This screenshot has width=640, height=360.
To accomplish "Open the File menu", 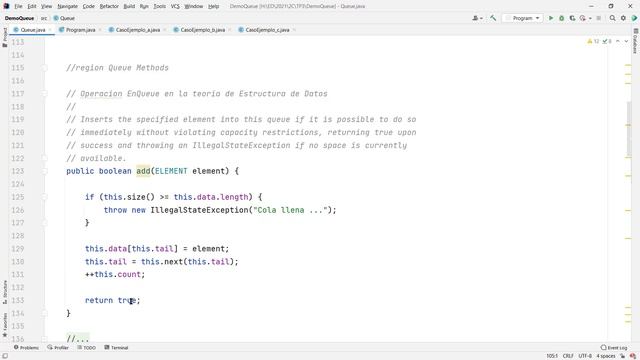I will 18,6.
